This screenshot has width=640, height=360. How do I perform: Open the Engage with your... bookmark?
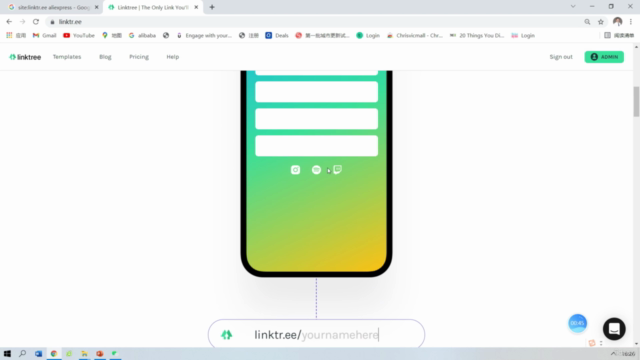204,36
